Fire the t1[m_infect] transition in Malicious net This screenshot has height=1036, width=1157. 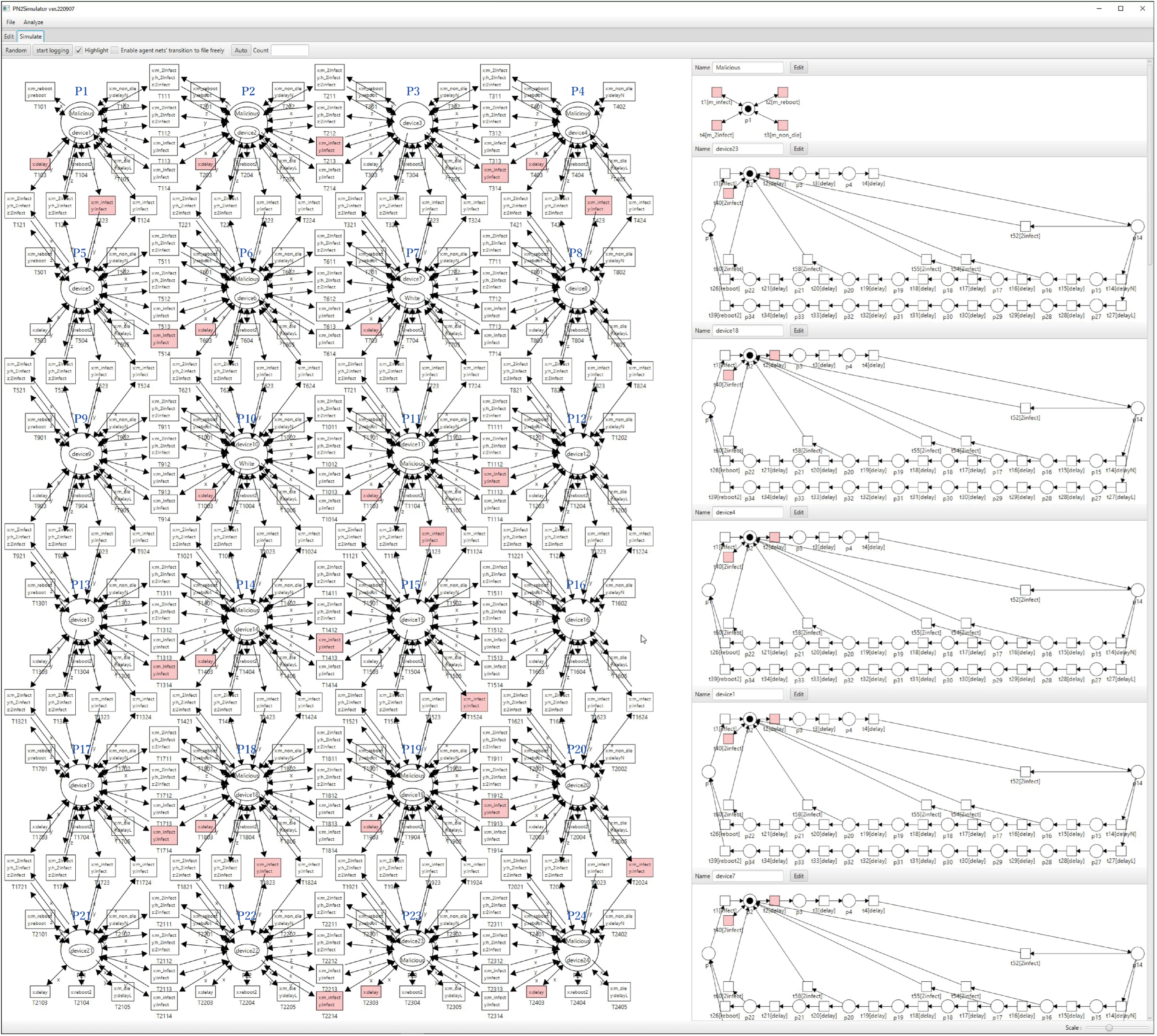pyautogui.click(x=717, y=92)
